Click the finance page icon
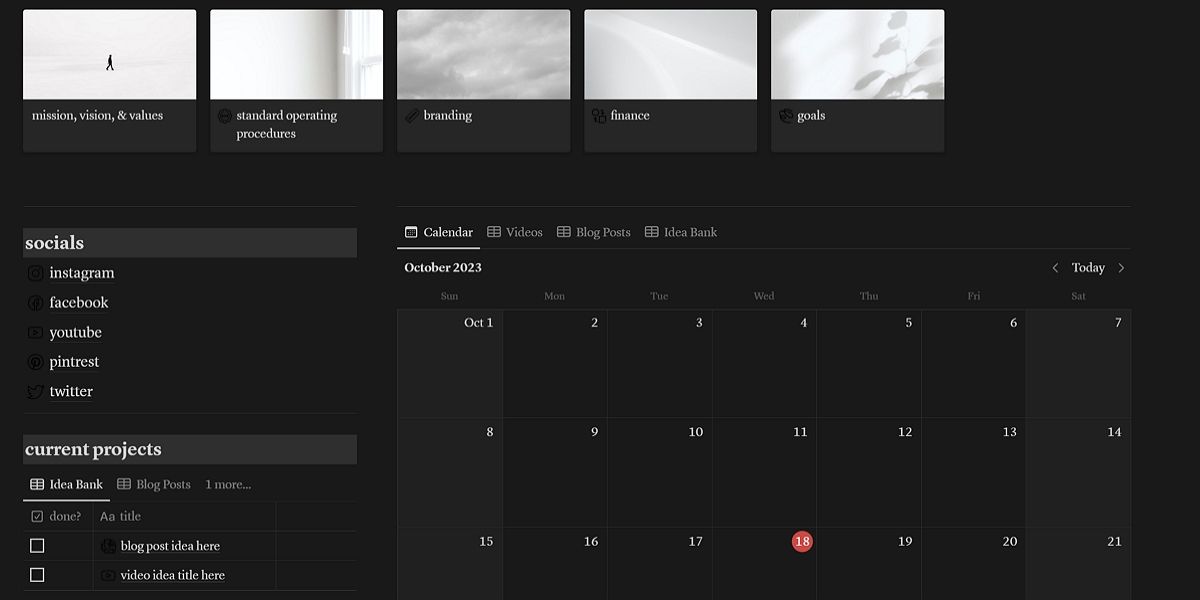The image size is (1200, 600). point(598,116)
